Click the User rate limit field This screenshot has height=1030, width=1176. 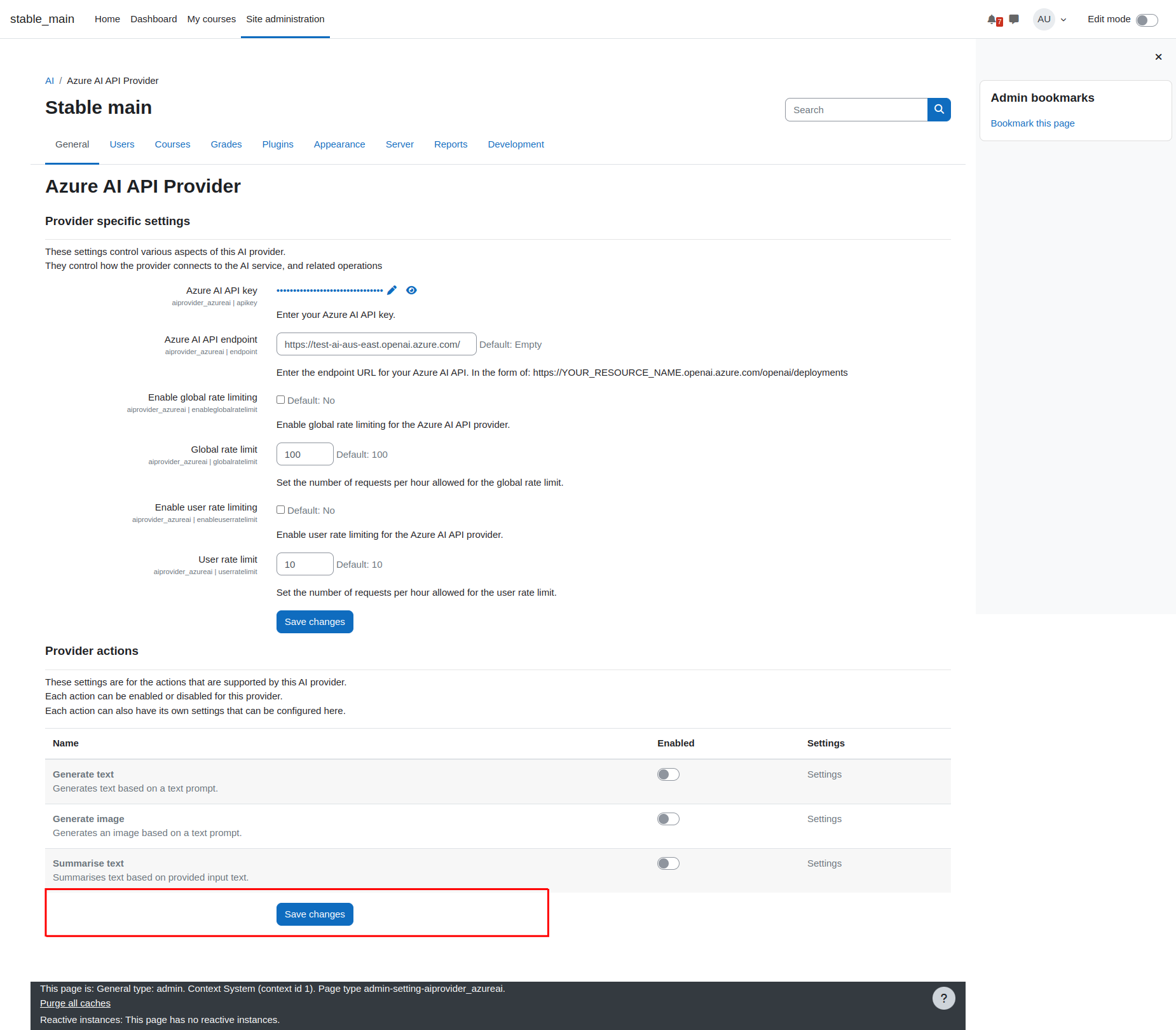click(x=305, y=564)
